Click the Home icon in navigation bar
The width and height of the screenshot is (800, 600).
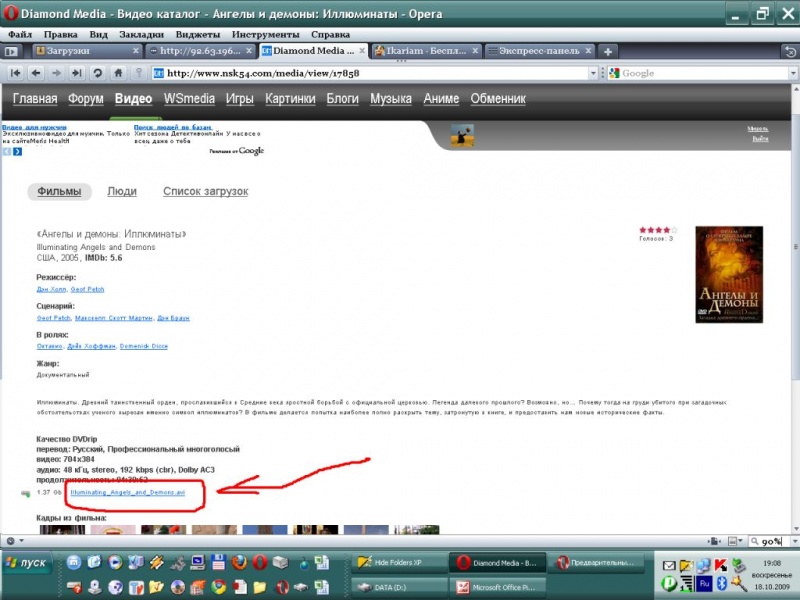point(118,73)
